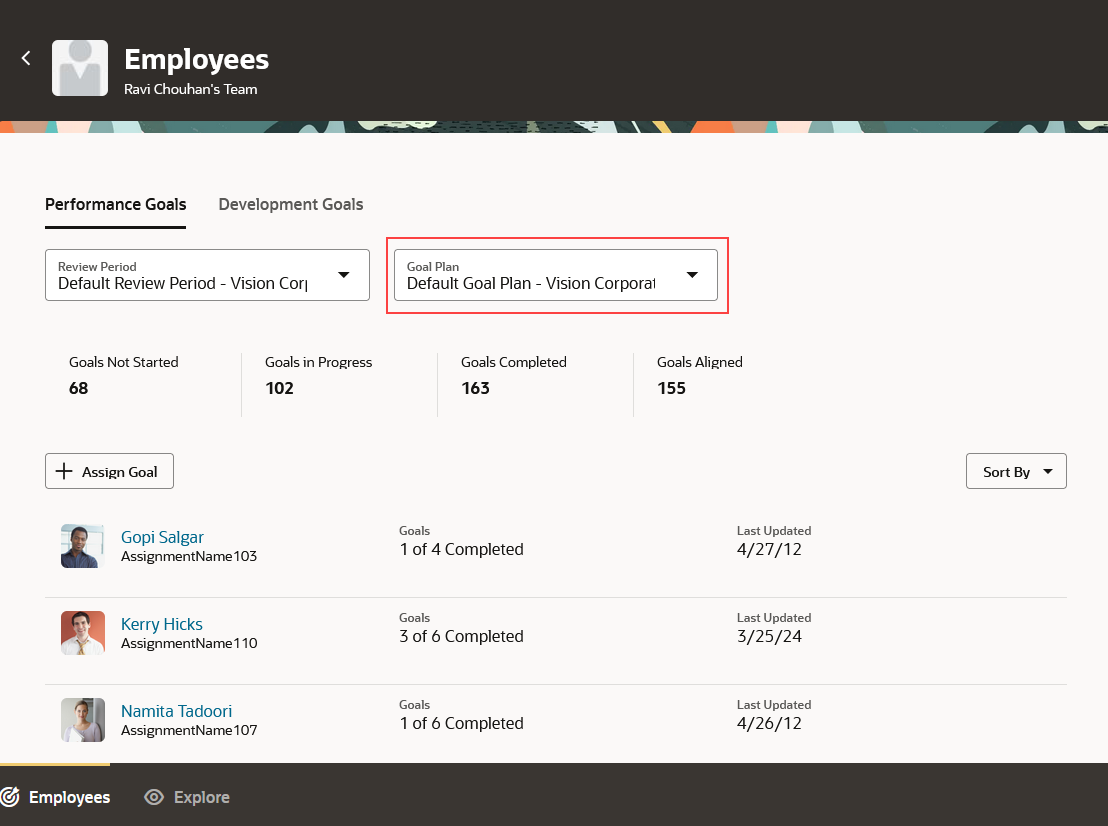The height and width of the screenshot is (826, 1108).
Task: Expand the Review Period arrow
Action: coord(343,275)
